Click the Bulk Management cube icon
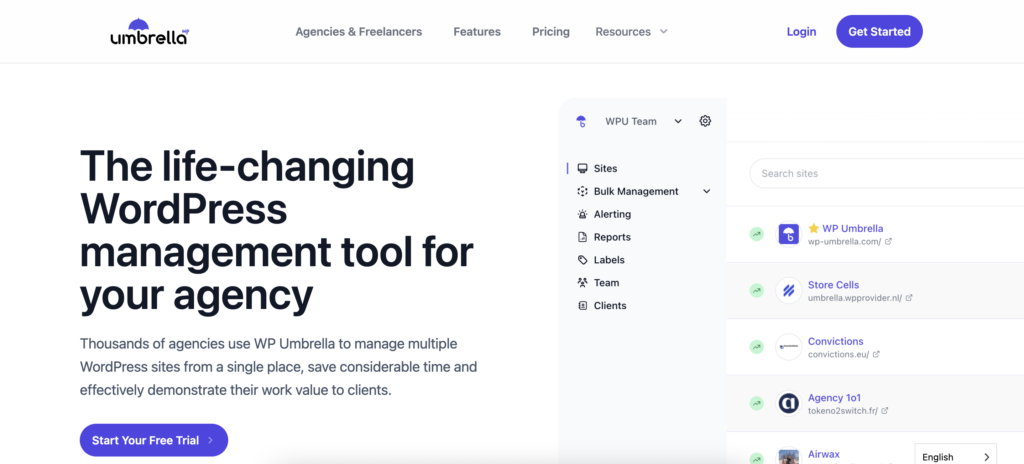The width and height of the screenshot is (1024, 464). coord(583,191)
